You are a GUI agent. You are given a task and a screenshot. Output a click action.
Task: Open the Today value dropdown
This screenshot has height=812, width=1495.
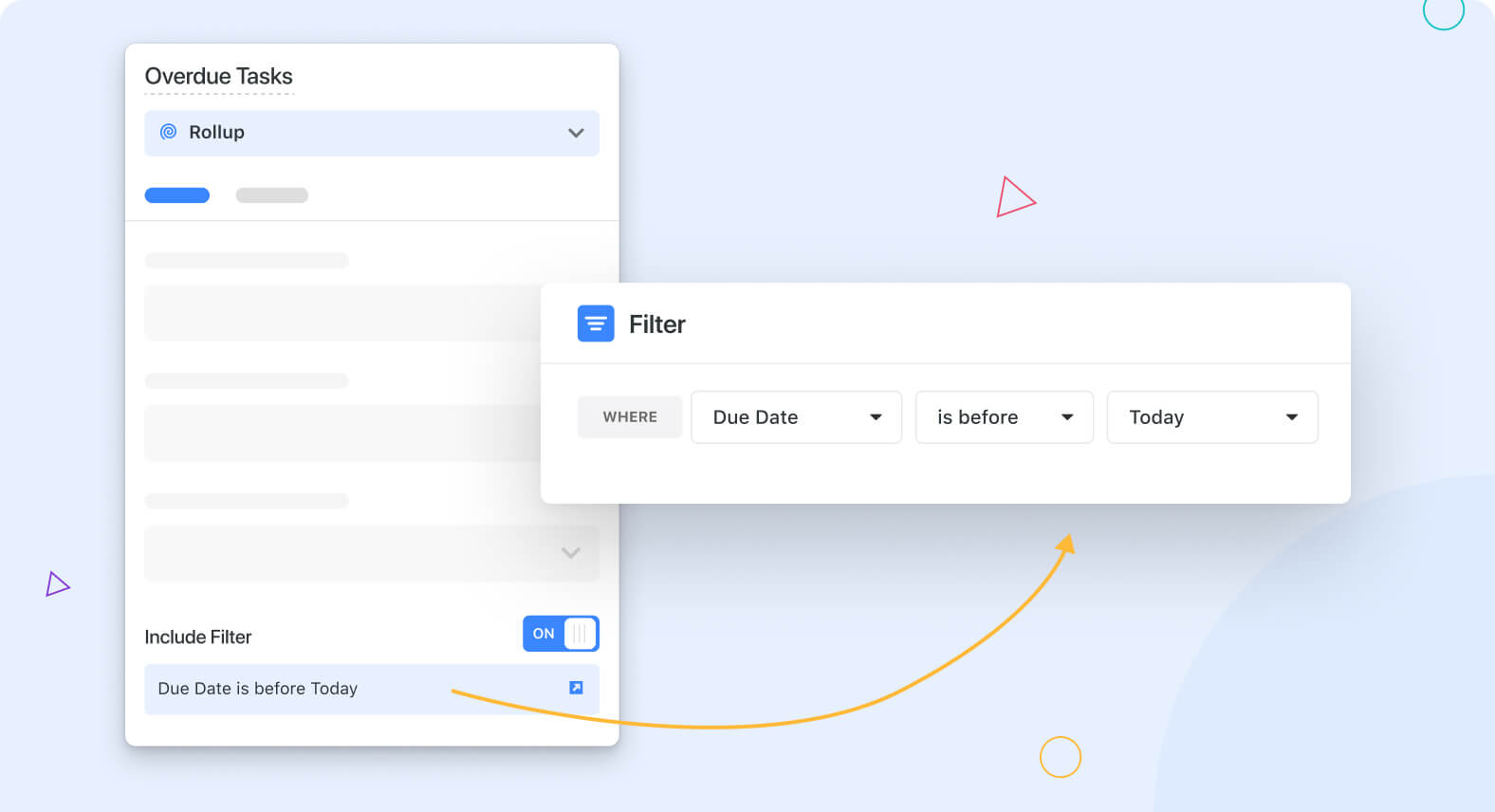1212,417
